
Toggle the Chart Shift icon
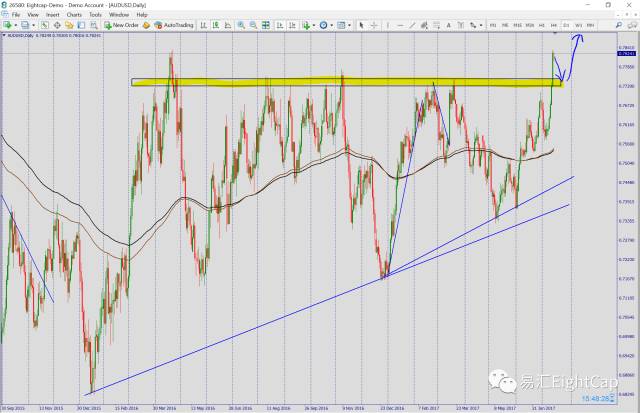(x=292, y=25)
